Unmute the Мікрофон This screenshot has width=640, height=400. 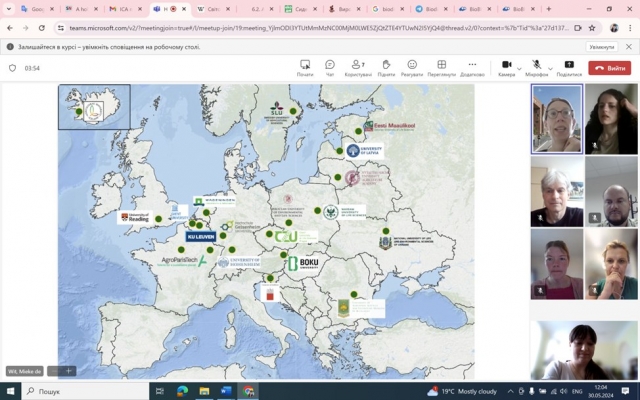pos(537,67)
